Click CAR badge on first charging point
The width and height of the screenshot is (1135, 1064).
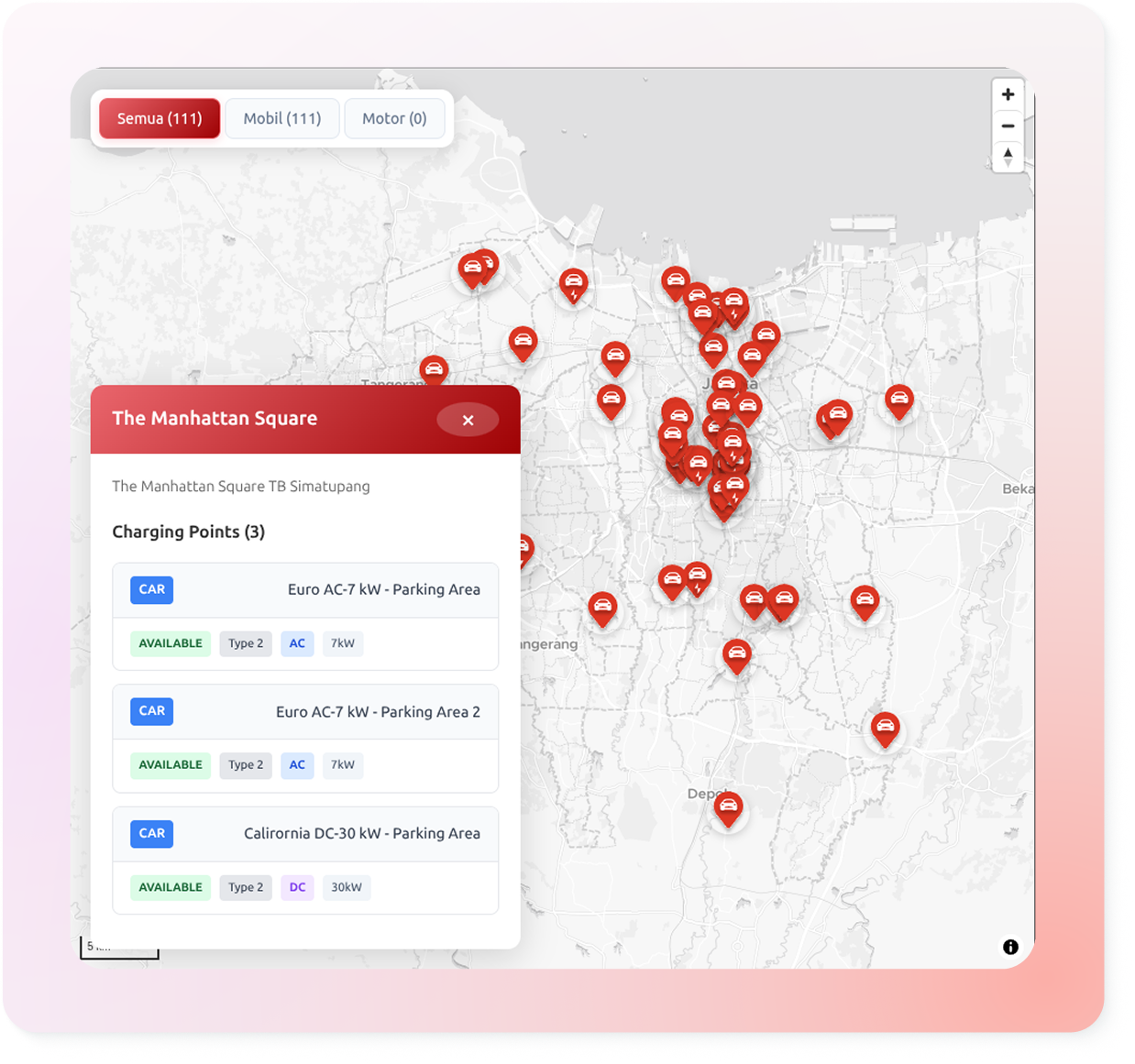pyautogui.click(x=152, y=590)
